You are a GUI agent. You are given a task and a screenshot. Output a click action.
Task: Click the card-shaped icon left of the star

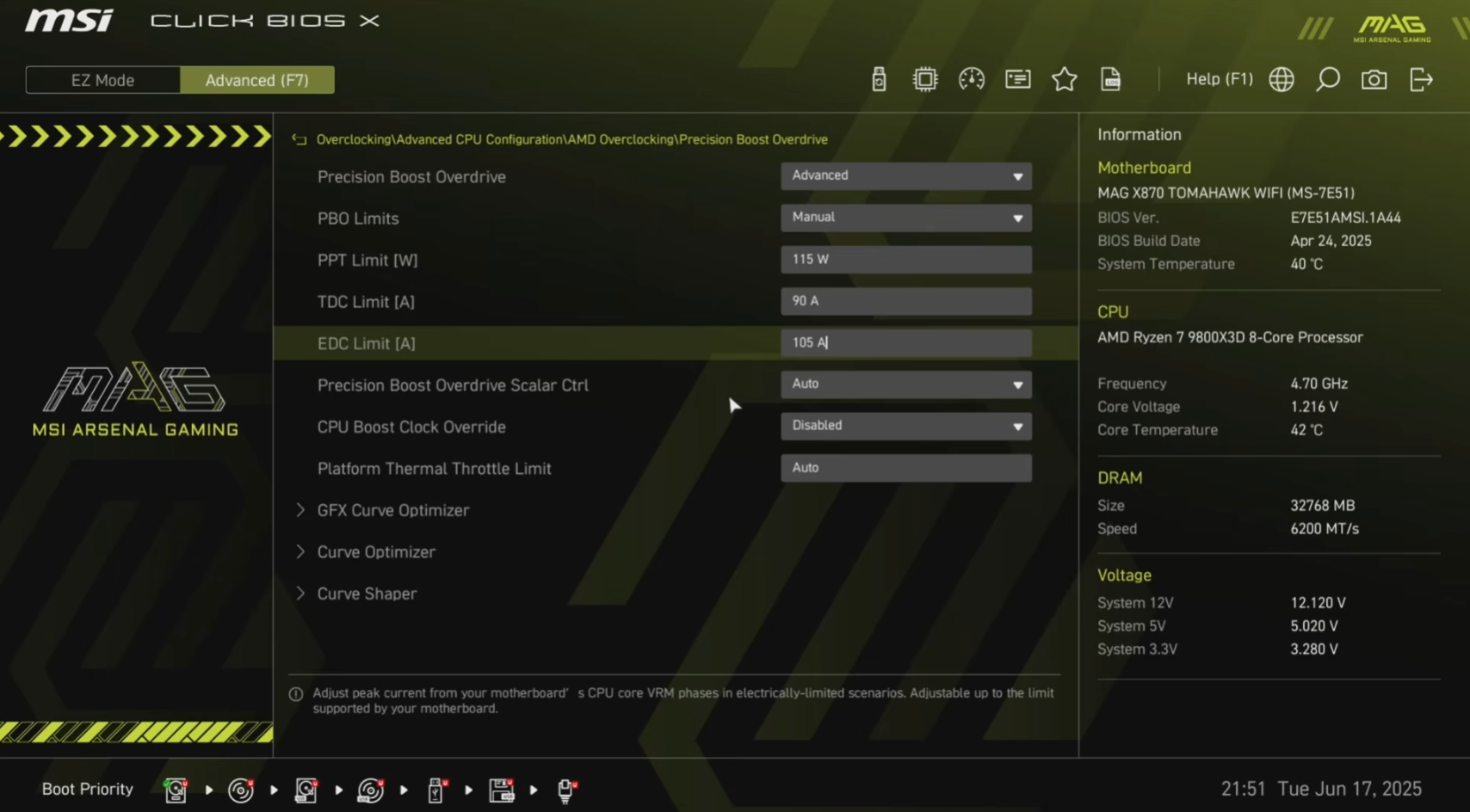(x=1018, y=79)
